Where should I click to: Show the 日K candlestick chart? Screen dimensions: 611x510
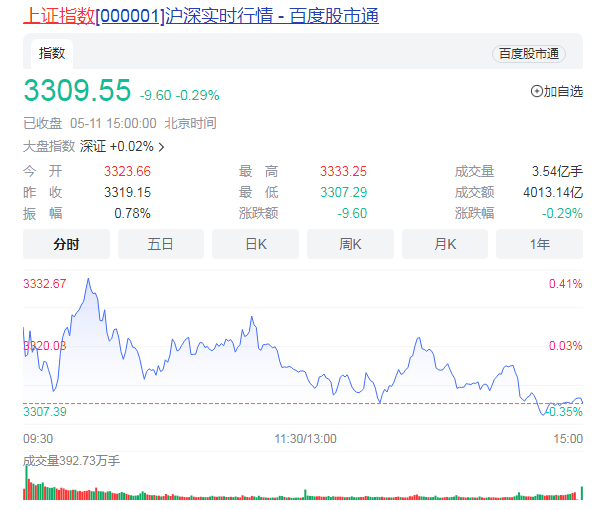click(255, 244)
